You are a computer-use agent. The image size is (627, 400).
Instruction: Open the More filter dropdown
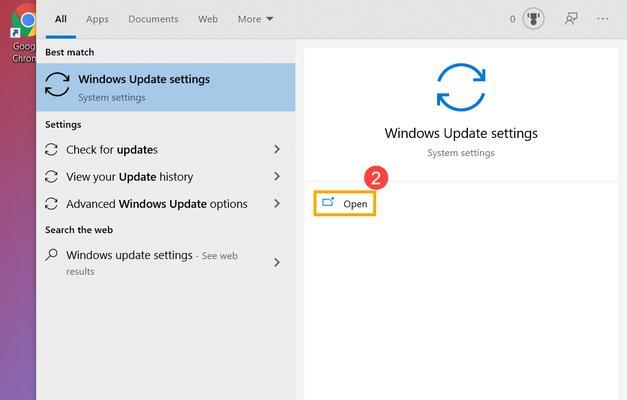tap(255, 19)
